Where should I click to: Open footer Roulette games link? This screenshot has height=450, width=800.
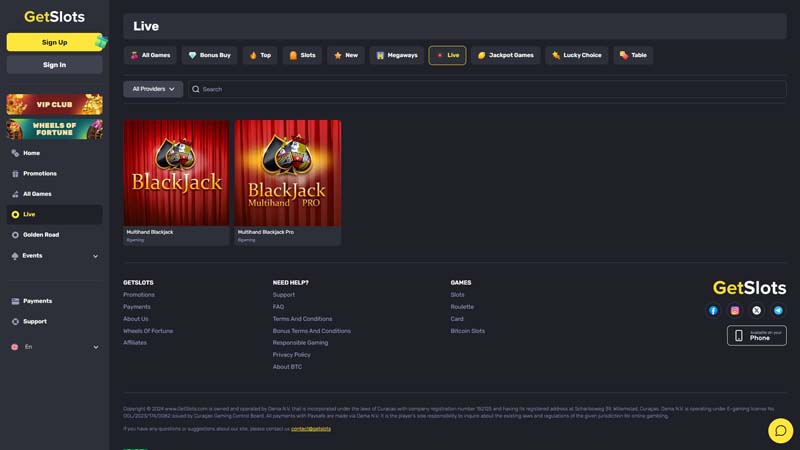[462, 307]
